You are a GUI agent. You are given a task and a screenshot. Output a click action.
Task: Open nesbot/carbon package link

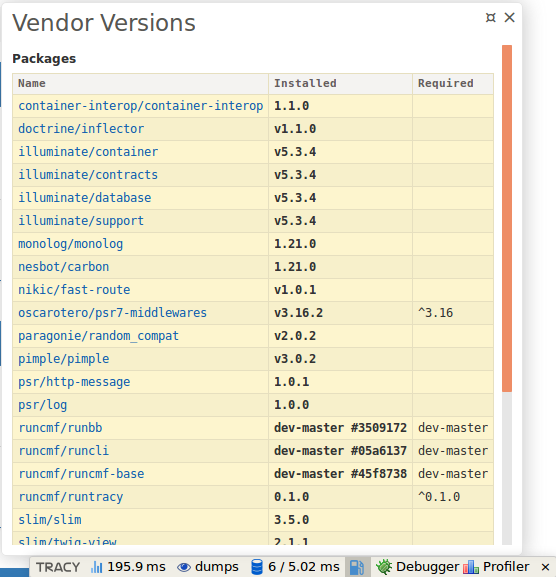64,267
